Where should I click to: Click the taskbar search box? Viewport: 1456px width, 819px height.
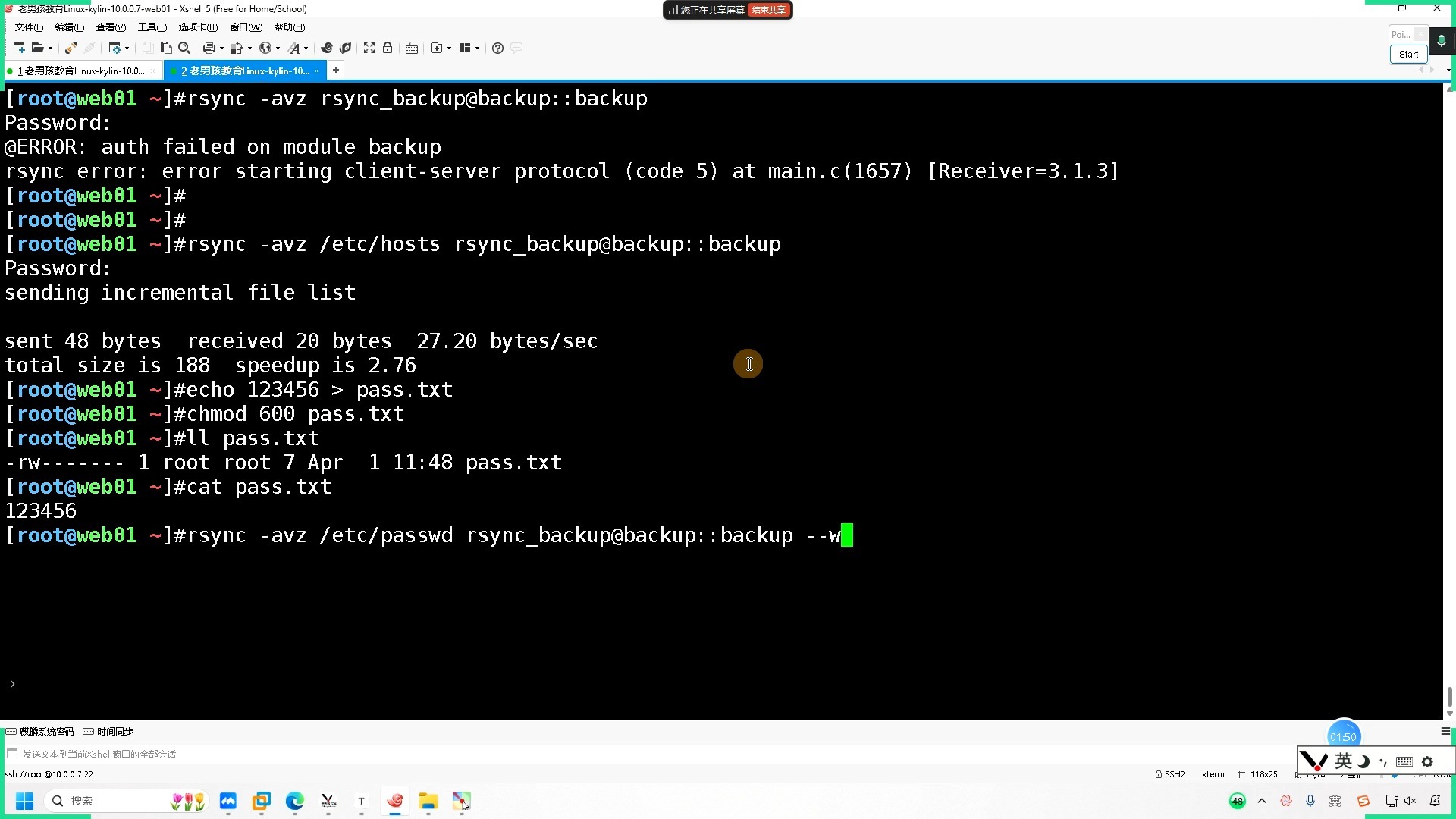(126, 801)
